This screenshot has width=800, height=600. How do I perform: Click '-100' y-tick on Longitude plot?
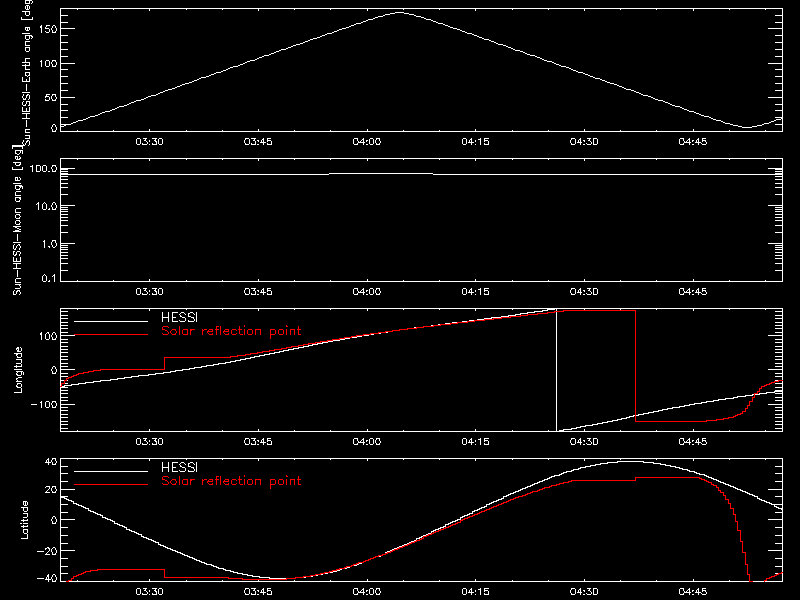click(44, 405)
